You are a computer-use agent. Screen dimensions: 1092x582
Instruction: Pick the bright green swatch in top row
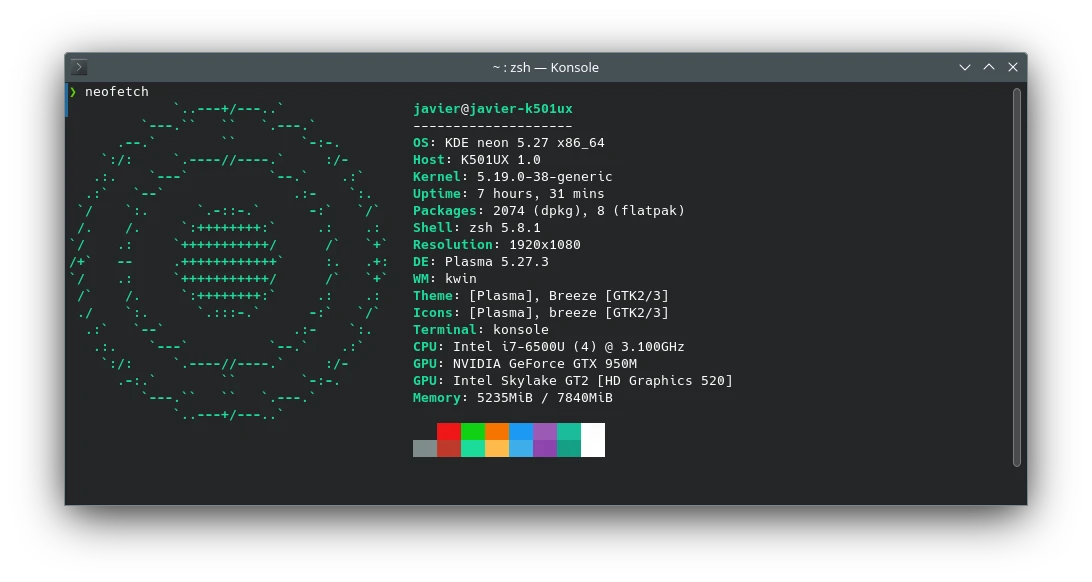(473, 431)
